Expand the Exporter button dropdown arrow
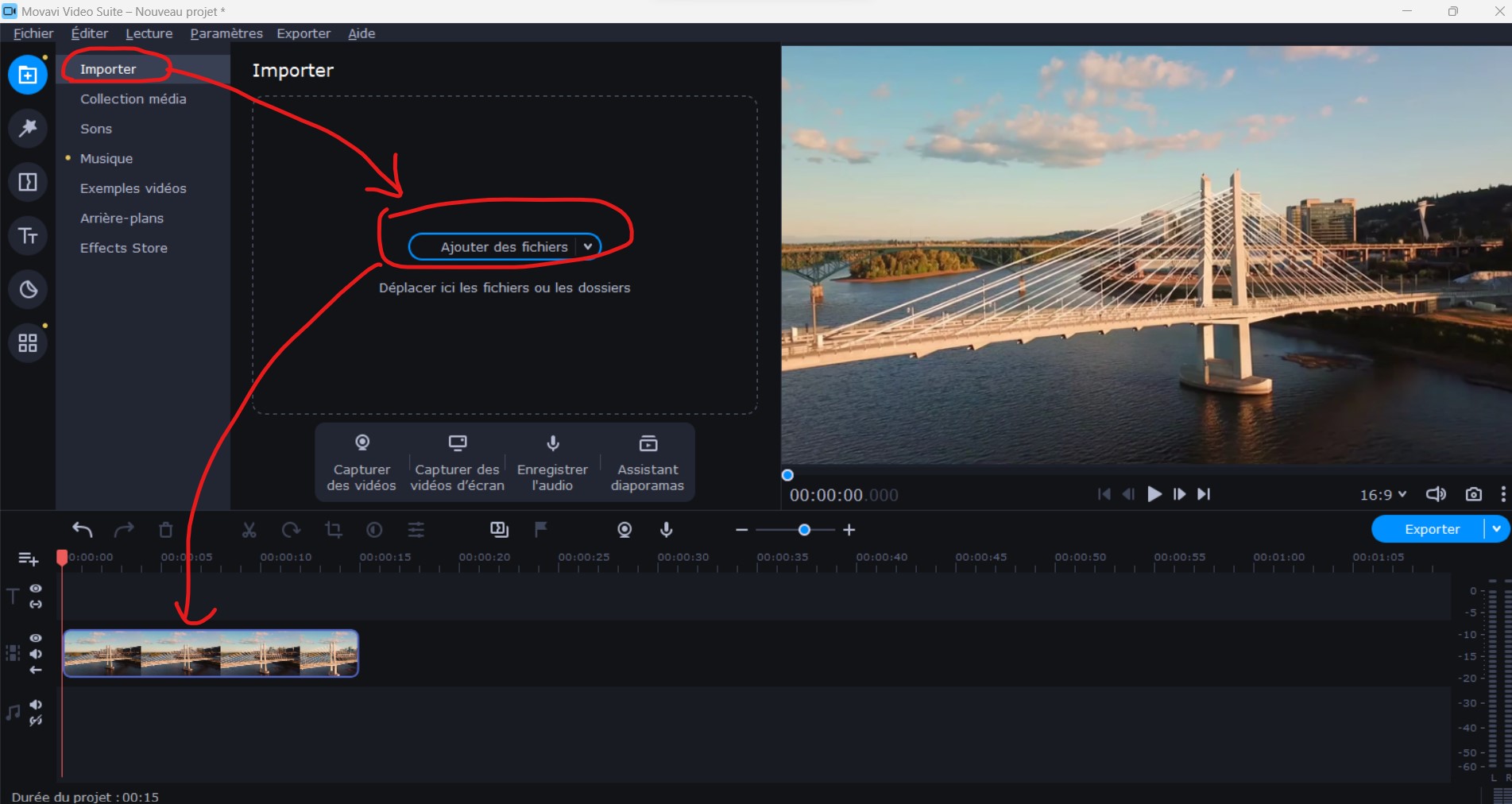This screenshot has width=1512, height=804. point(1496,529)
